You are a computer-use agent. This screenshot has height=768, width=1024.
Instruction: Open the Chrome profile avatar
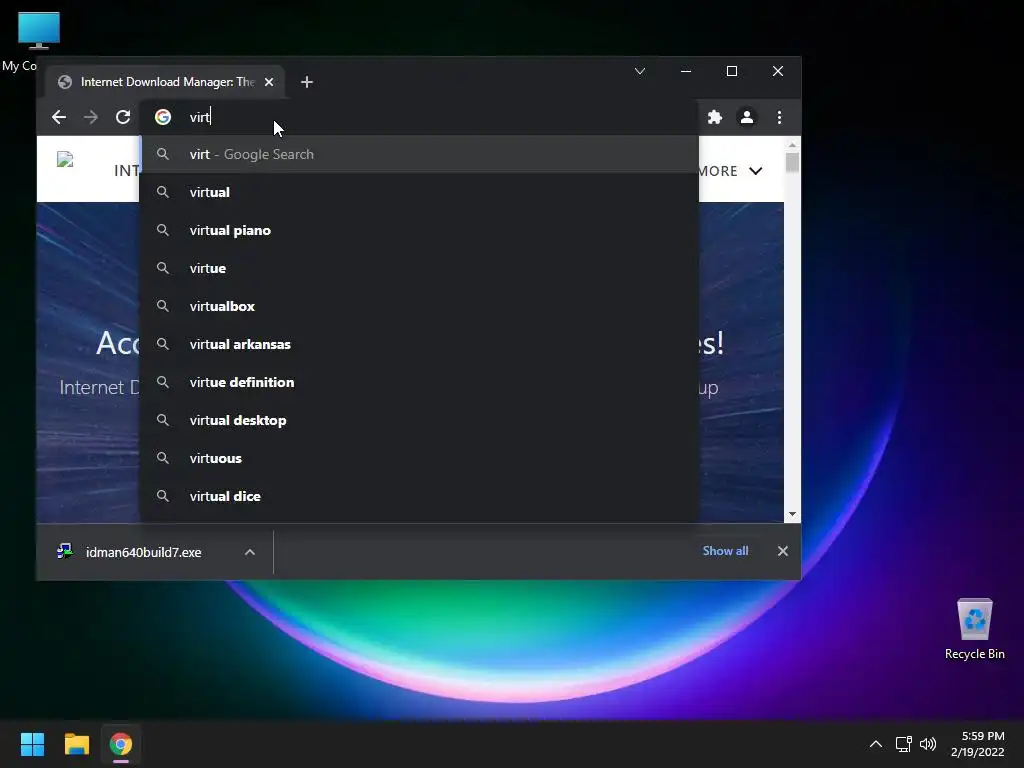tap(746, 117)
